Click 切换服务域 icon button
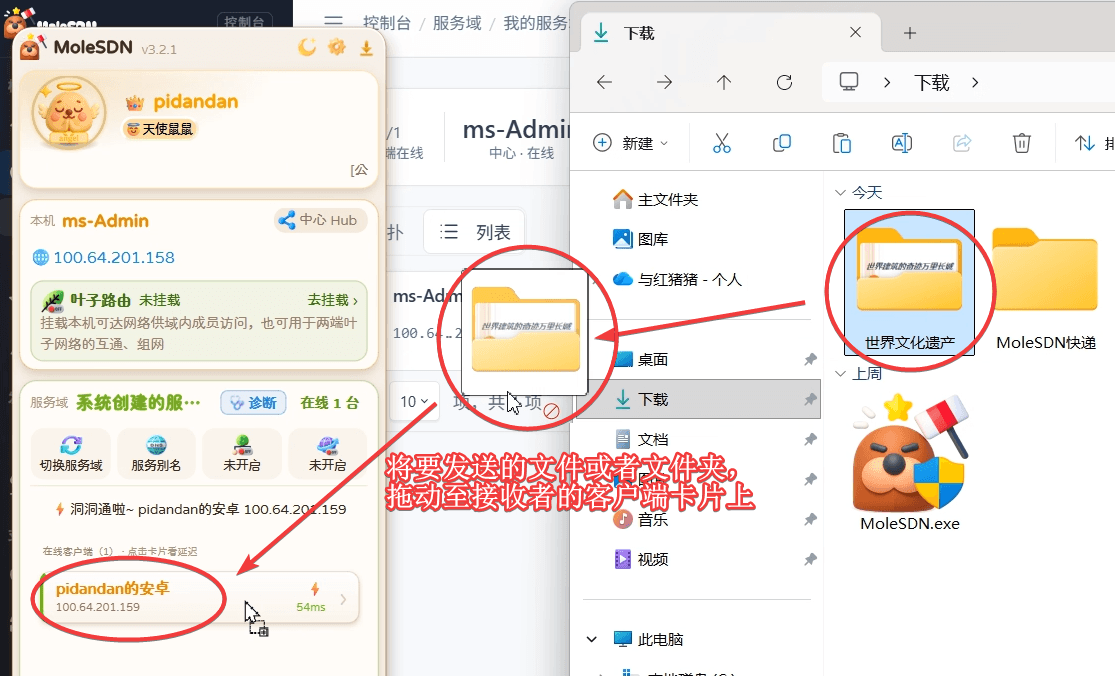 [x=71, y=454]
